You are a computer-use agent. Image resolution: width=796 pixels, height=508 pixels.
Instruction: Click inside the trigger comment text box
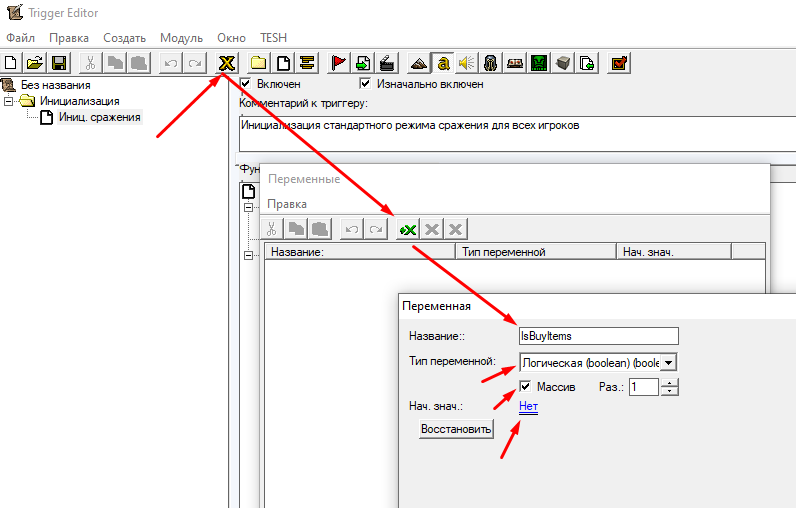(x=517, y=133)
